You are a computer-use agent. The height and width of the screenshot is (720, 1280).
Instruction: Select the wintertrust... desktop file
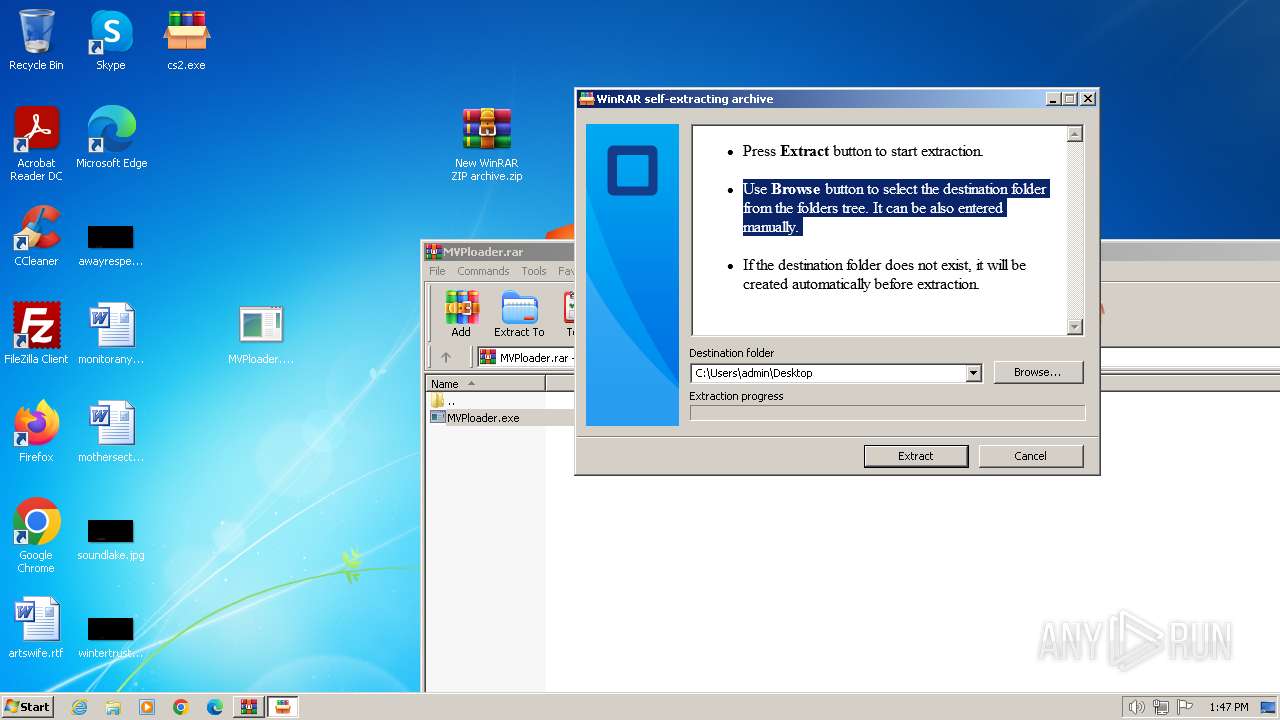point(110,638)
